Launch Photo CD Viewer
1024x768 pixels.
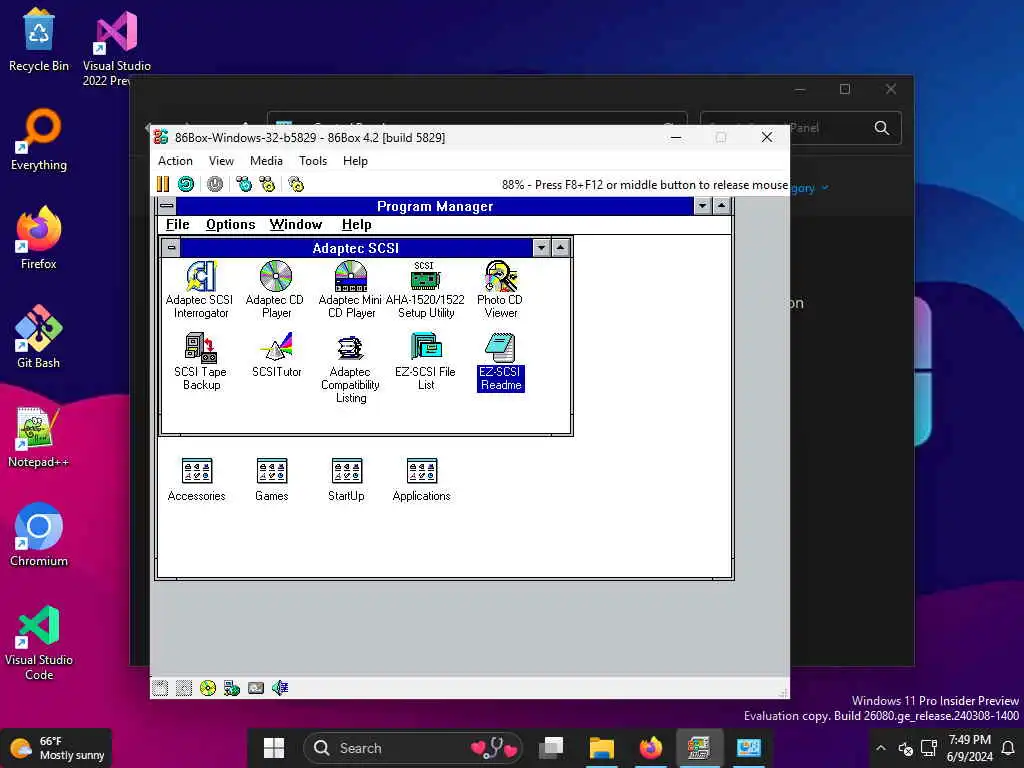click(x=500, y=289)
